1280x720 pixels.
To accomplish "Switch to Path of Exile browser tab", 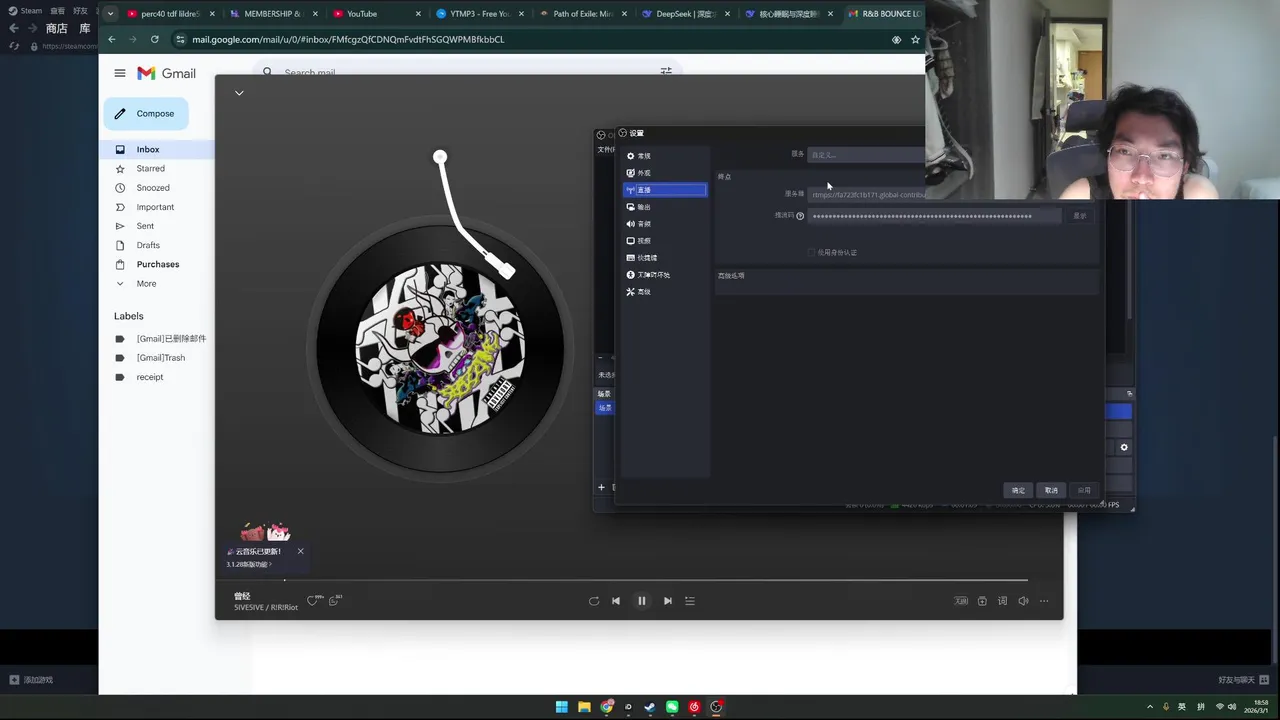I will point(583,14).
